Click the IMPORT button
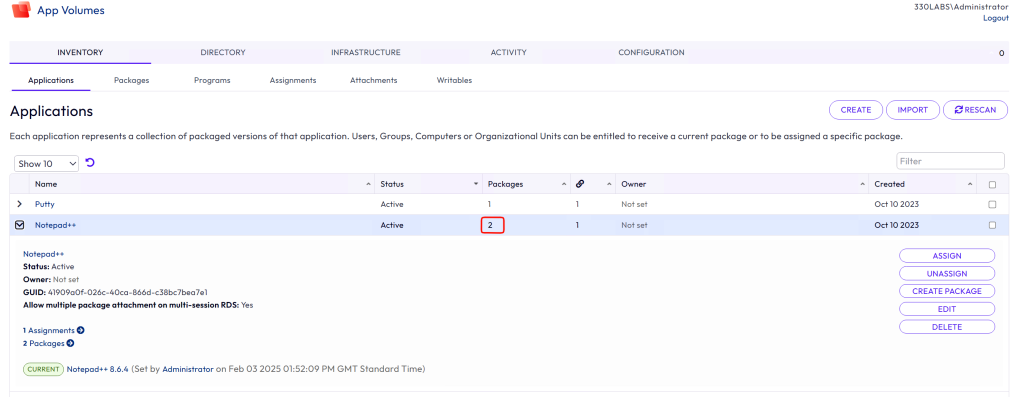Image resolution: width=1024 pixels, height=397 pixels. point(912,110)
